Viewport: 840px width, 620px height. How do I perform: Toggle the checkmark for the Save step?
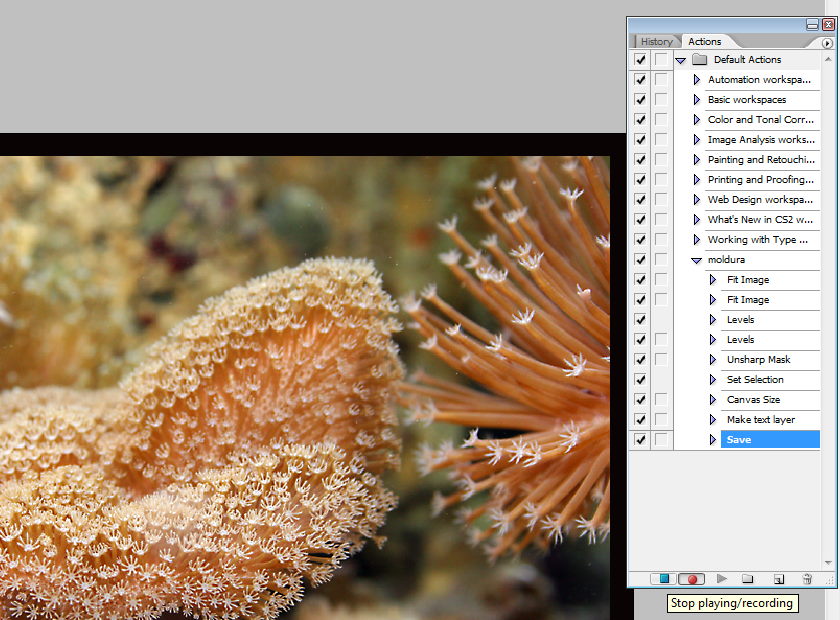(x=640, y=440)
